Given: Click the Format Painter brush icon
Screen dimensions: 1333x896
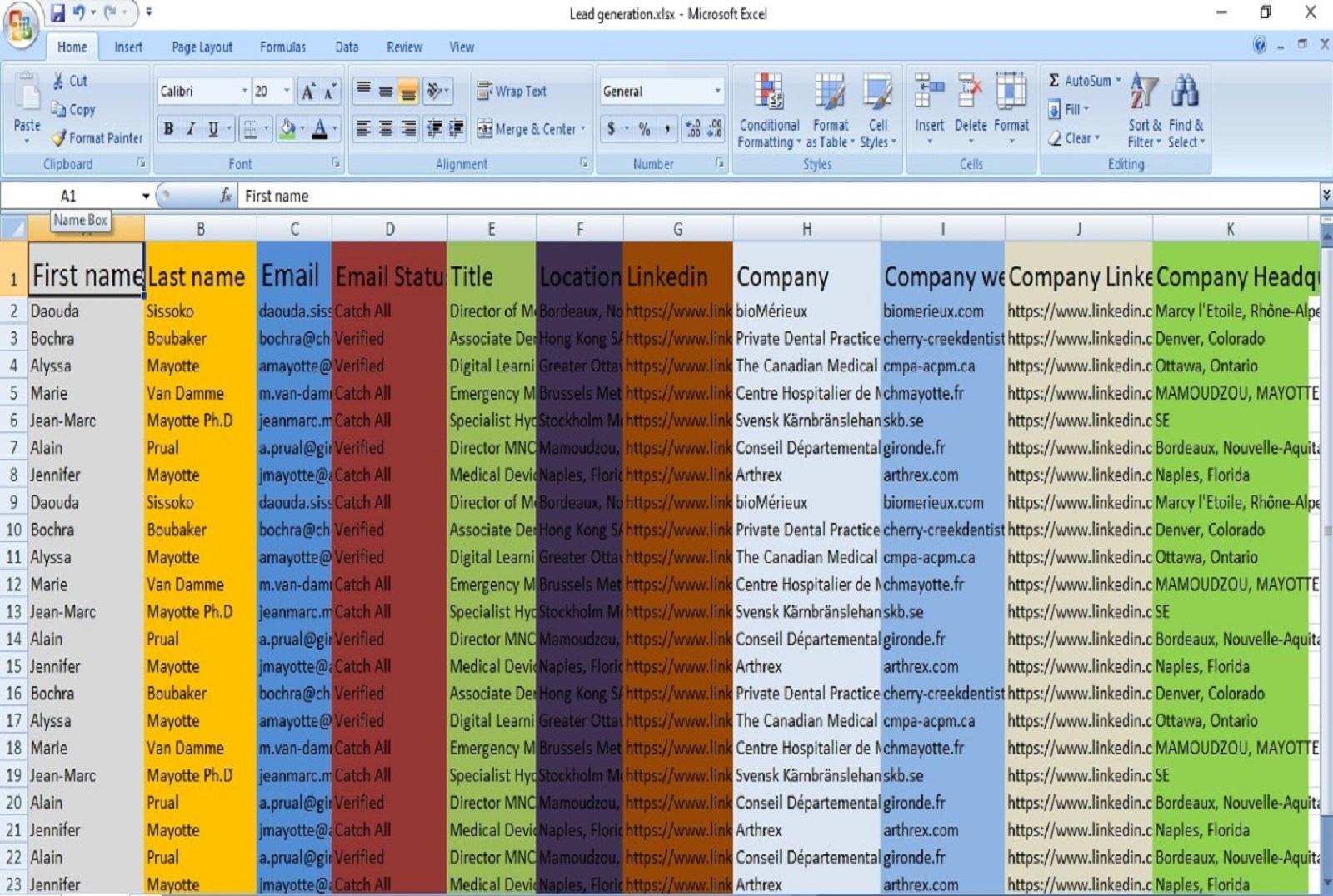Looking at the screenshot, I should point(59,138).
